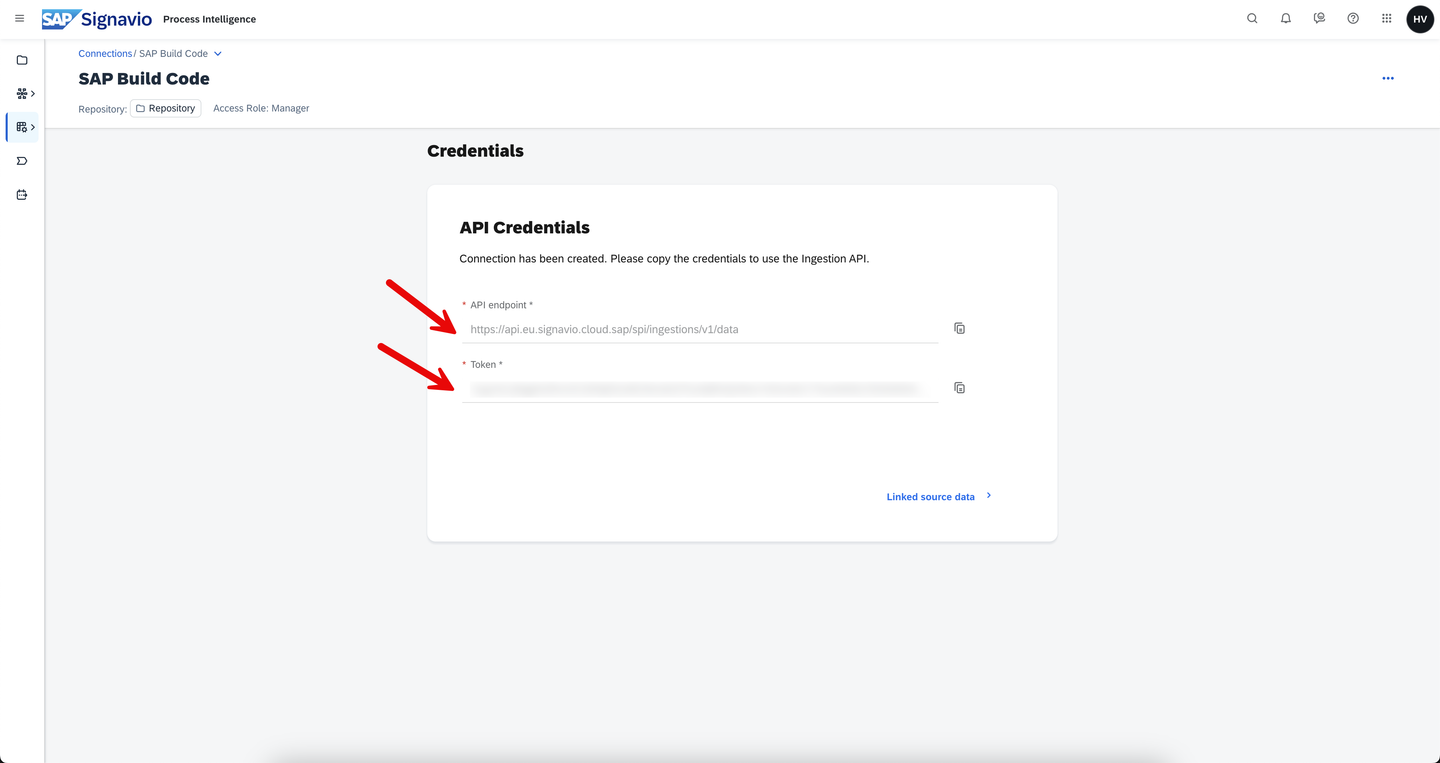
Task: Click the "Access Role: Manager" text
Action: 261,108
